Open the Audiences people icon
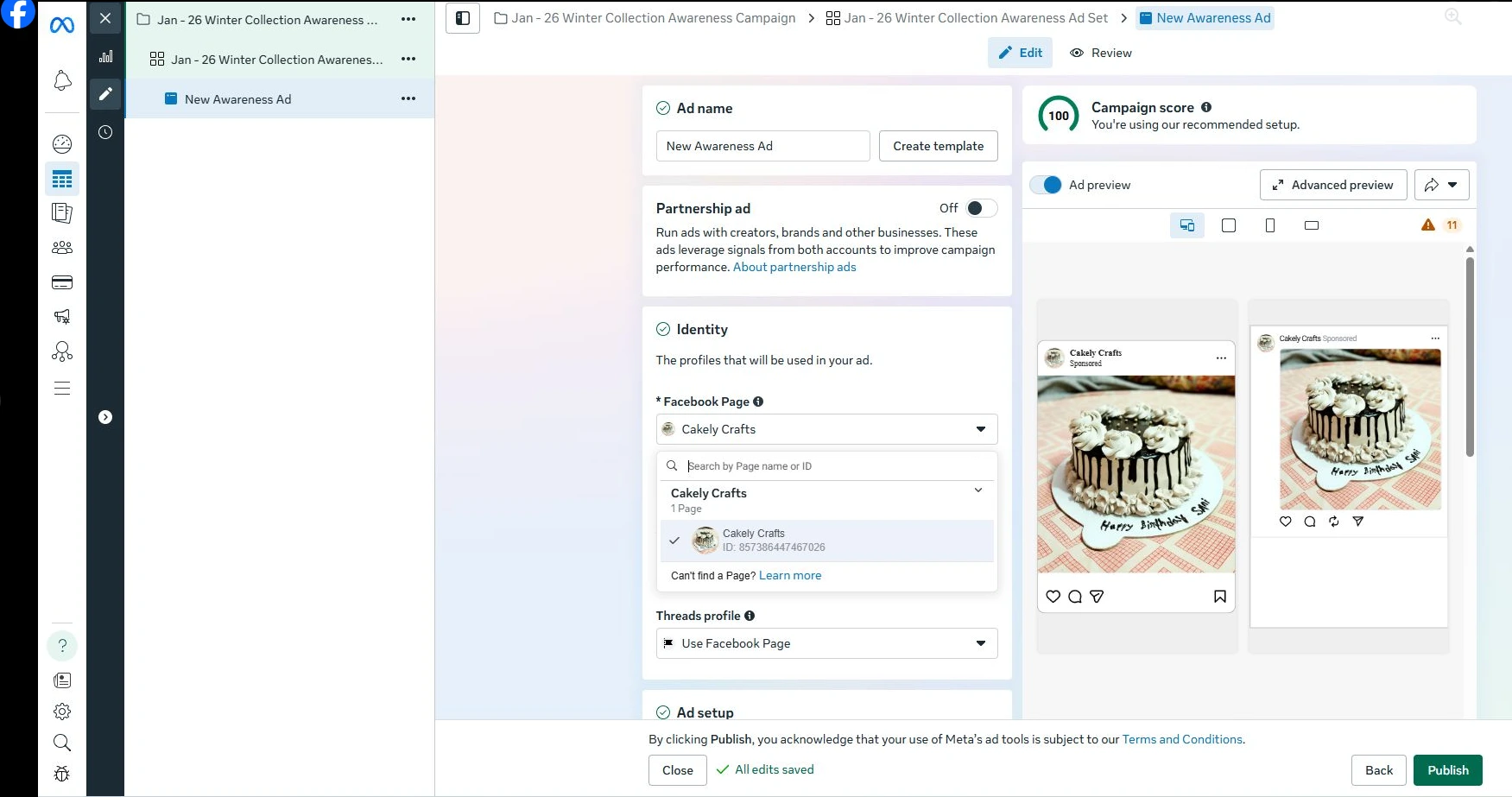Viewport: 1512px width, 797px height. pyautogui.click(x=62, y=248)
